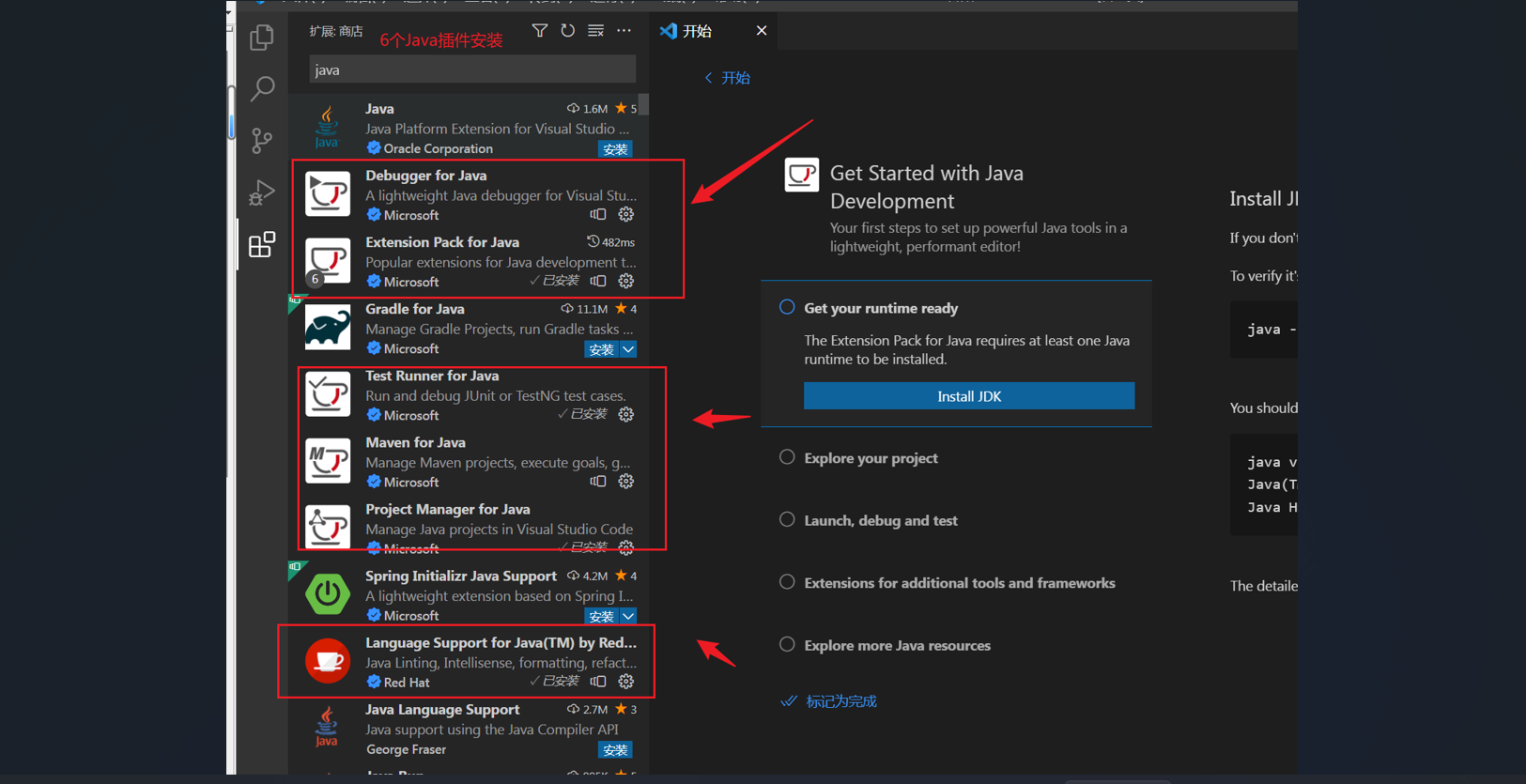Expand install options for Spring Initializr
Viewport: 1526px width, 784px height.
pos(628,616)
